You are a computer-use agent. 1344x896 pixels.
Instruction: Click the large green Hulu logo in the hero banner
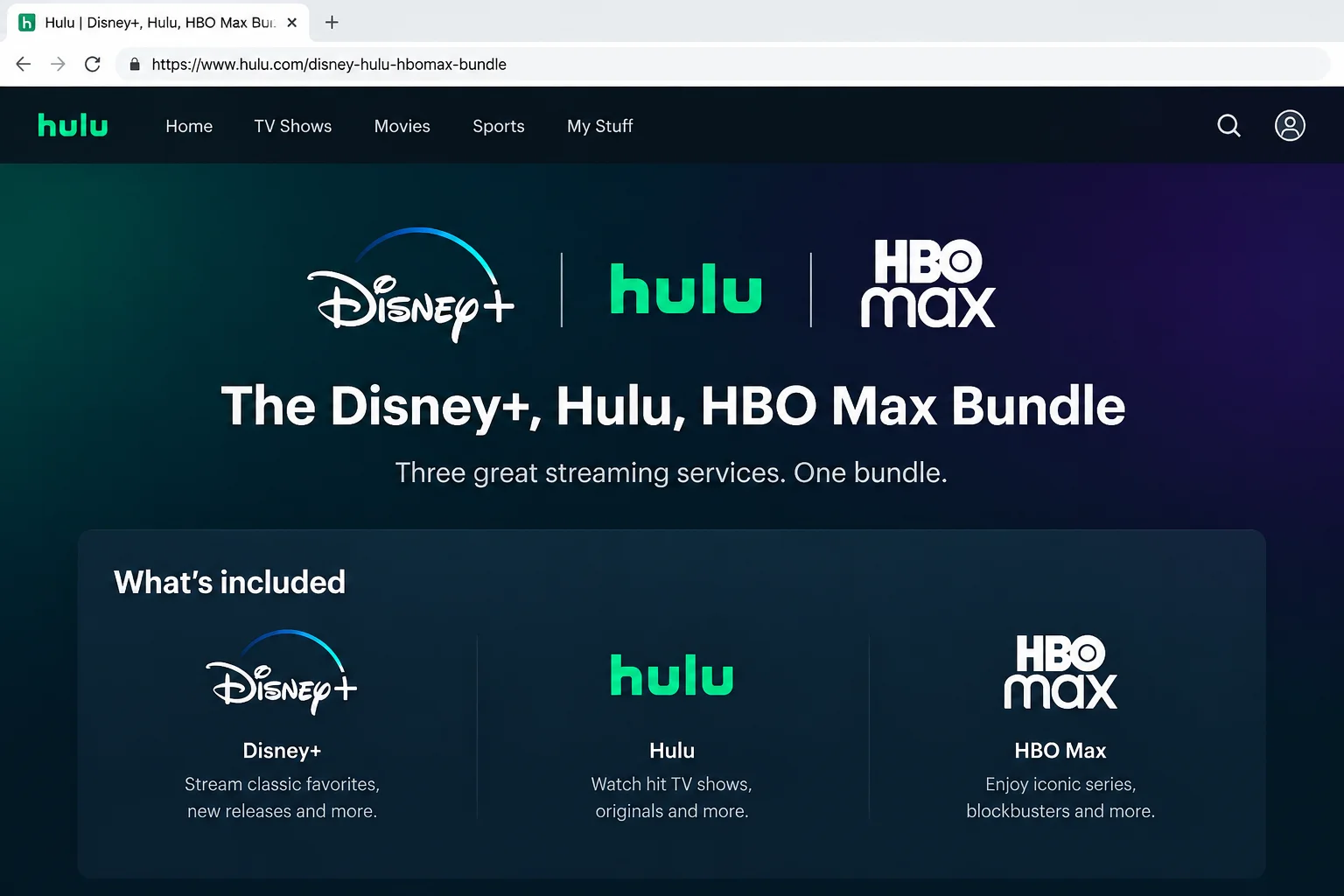click(686, 289)
